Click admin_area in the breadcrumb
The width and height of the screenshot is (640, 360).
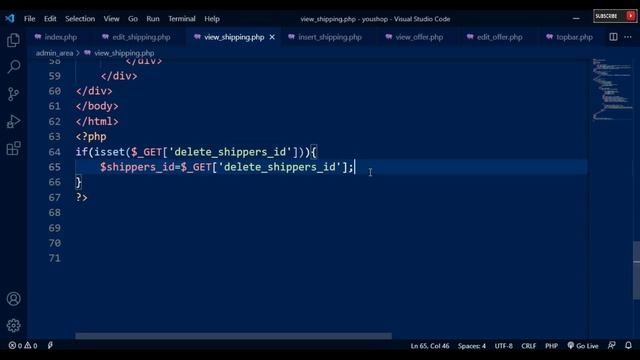tap(54, 53)
